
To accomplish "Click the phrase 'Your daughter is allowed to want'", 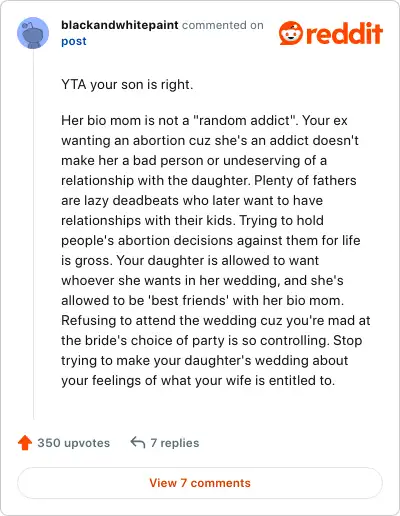I will coord(218,261).
